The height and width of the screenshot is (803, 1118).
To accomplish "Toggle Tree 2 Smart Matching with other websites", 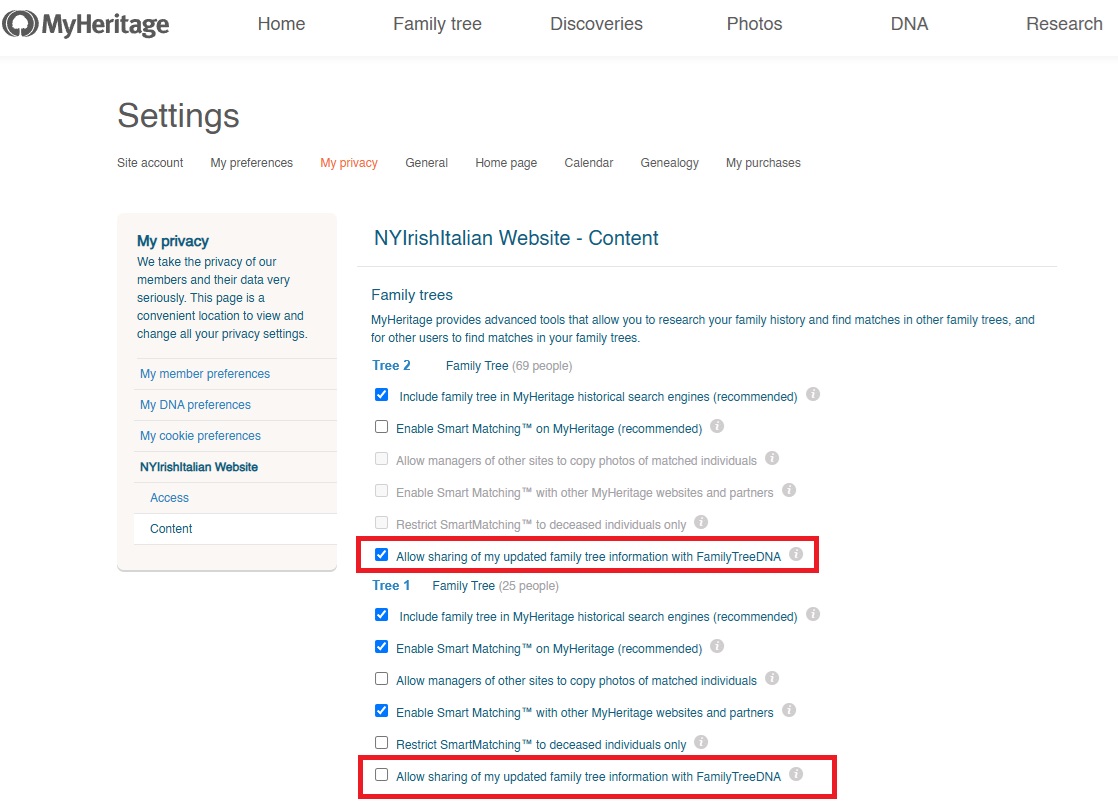I will pos(381,491).
